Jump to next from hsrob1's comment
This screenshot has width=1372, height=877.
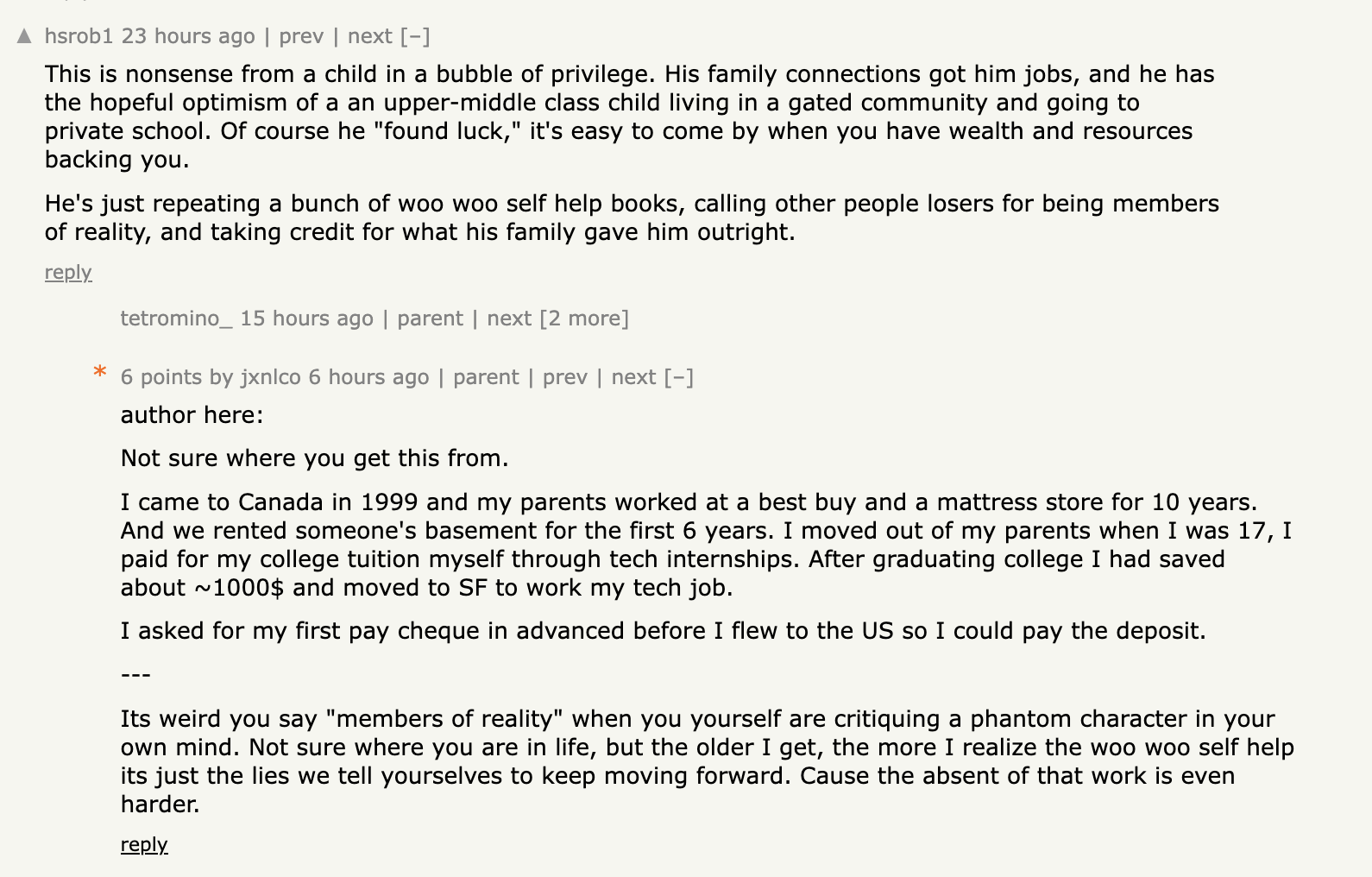(x=369, y=36)
